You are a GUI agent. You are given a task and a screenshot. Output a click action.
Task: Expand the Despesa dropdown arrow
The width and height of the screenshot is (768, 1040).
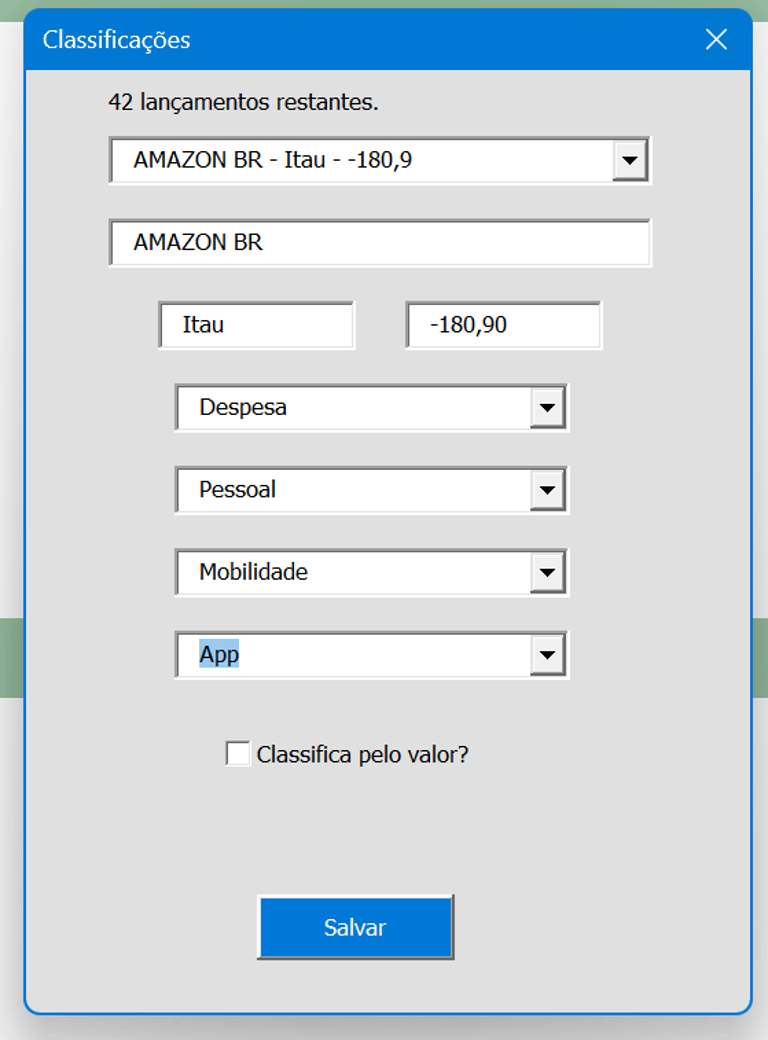coord(546,408)
